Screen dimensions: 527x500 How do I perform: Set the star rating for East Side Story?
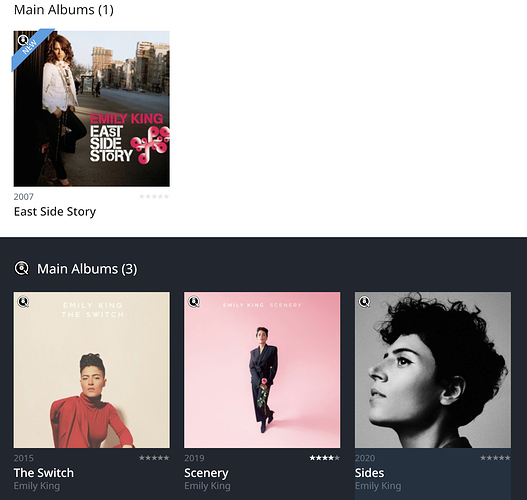pyautogui.click(x=154, y=197)
